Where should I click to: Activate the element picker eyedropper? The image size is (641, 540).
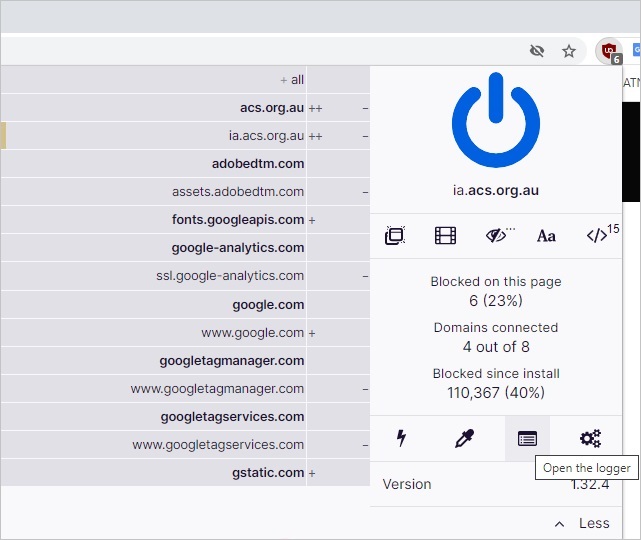464,438
